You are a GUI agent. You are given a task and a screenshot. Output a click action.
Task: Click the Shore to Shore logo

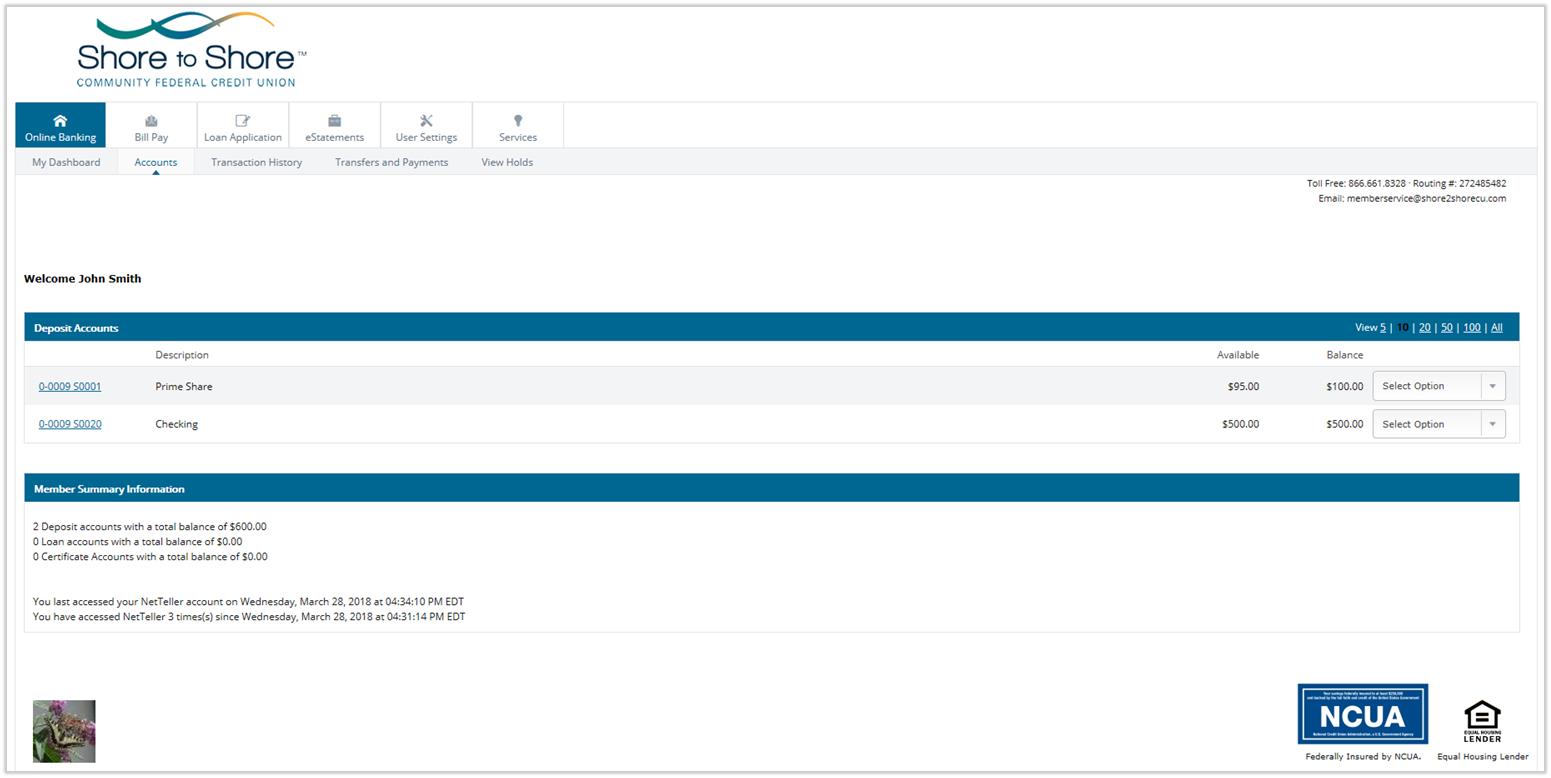click(191, 50)
